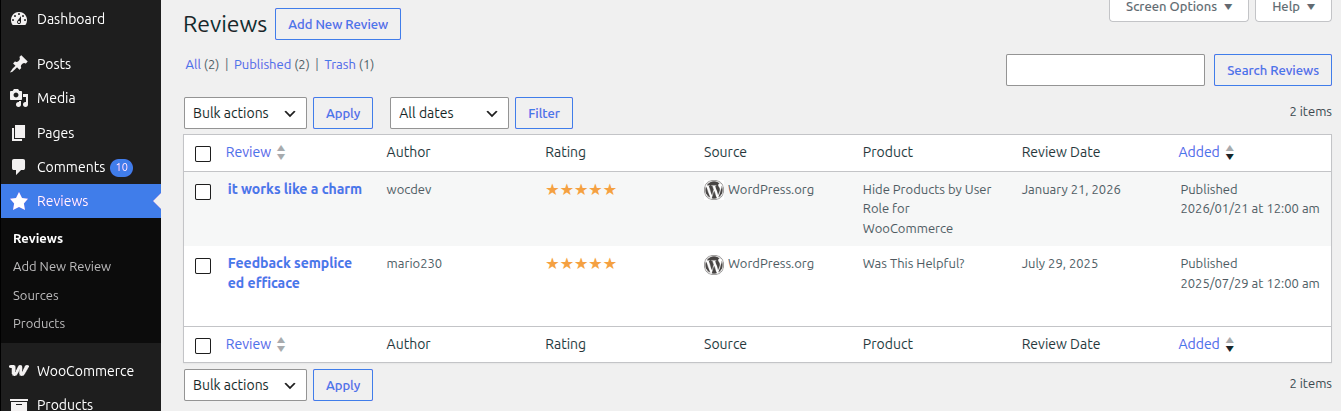Sort by top Added column header link
The height and width of the screenshot is (411, 1341).
[1199, 152]
